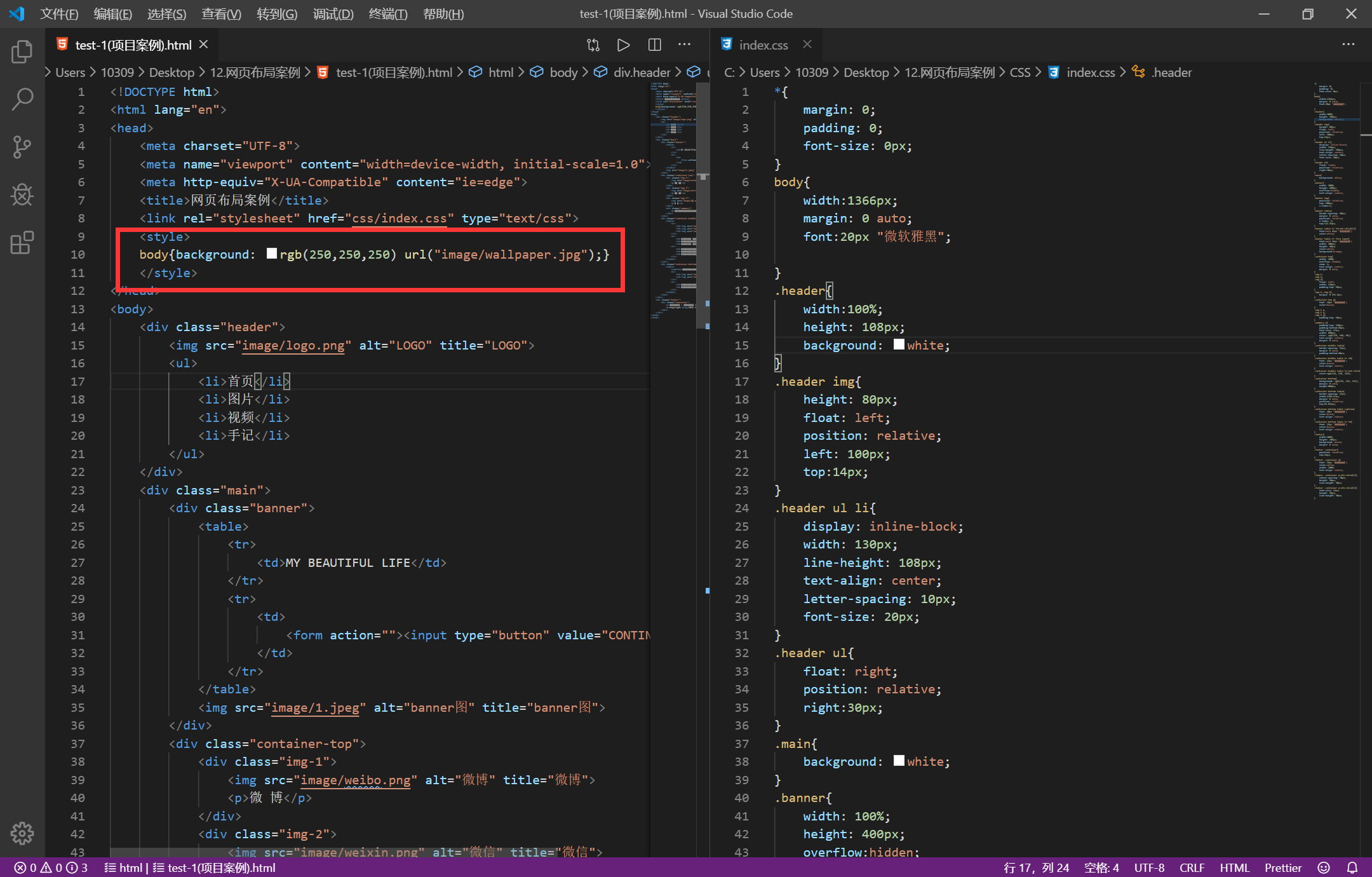Open the Extensions view
Viewport: 1372px width, 877px height.
[x=22, y=243]
